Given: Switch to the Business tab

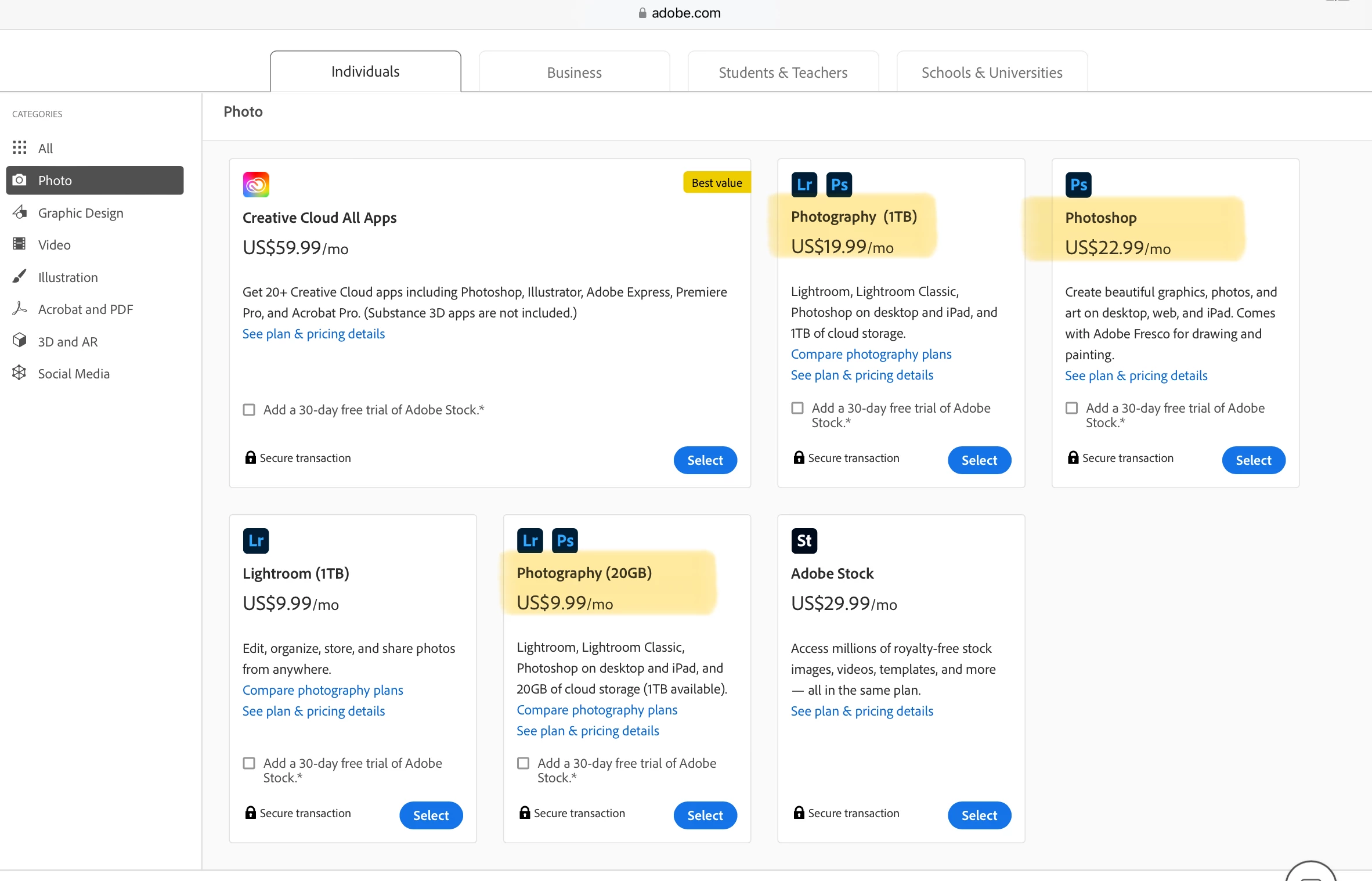Looking at the screenshot, I should tap(574, 73).
